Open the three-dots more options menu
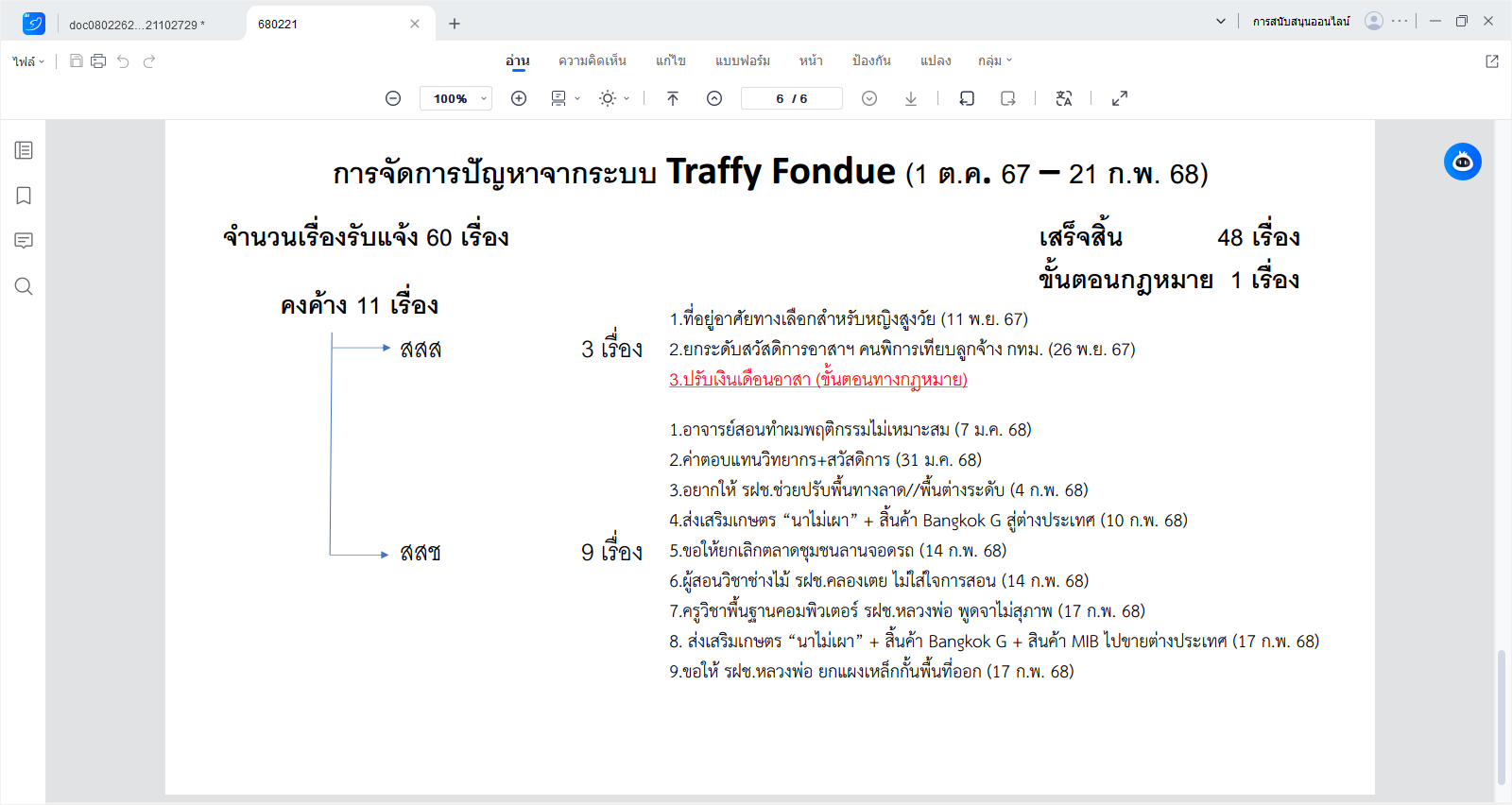The width and height of the screenshot is (1512, 805). coord(1400,21)
